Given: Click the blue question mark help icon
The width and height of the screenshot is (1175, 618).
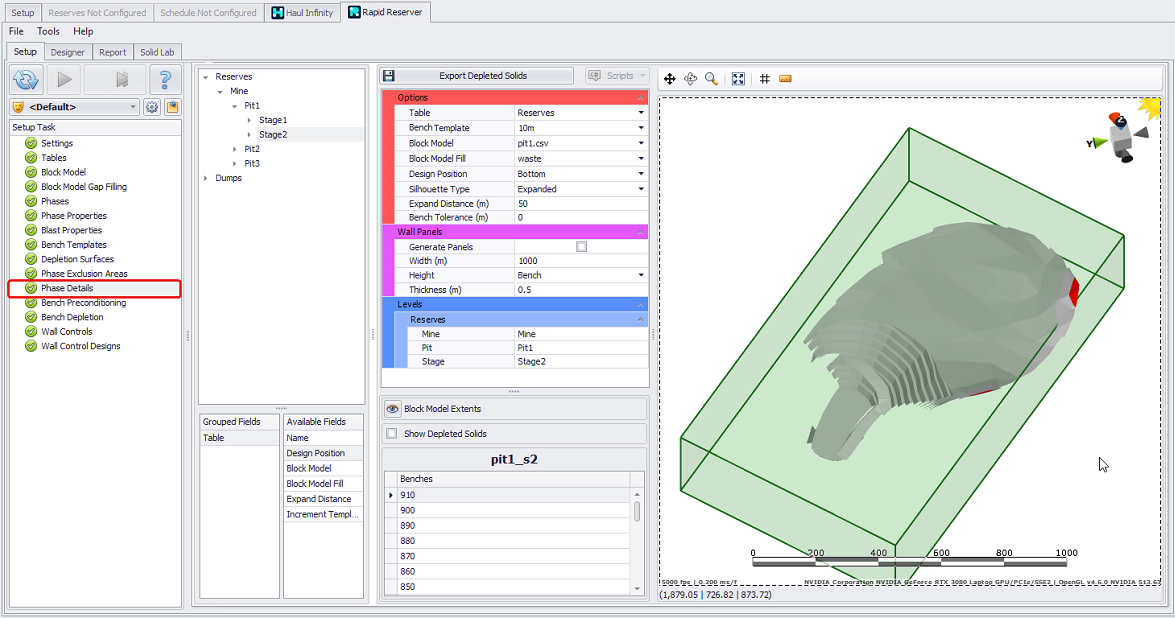Looking at the screenshot, I should click(x=164, y=79).
